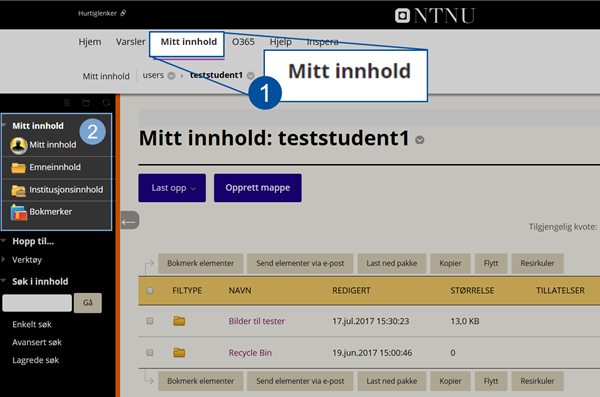Click the Gå search button
Image resolution: width=600 pixels, height=397 pixels.
[88, 303]
